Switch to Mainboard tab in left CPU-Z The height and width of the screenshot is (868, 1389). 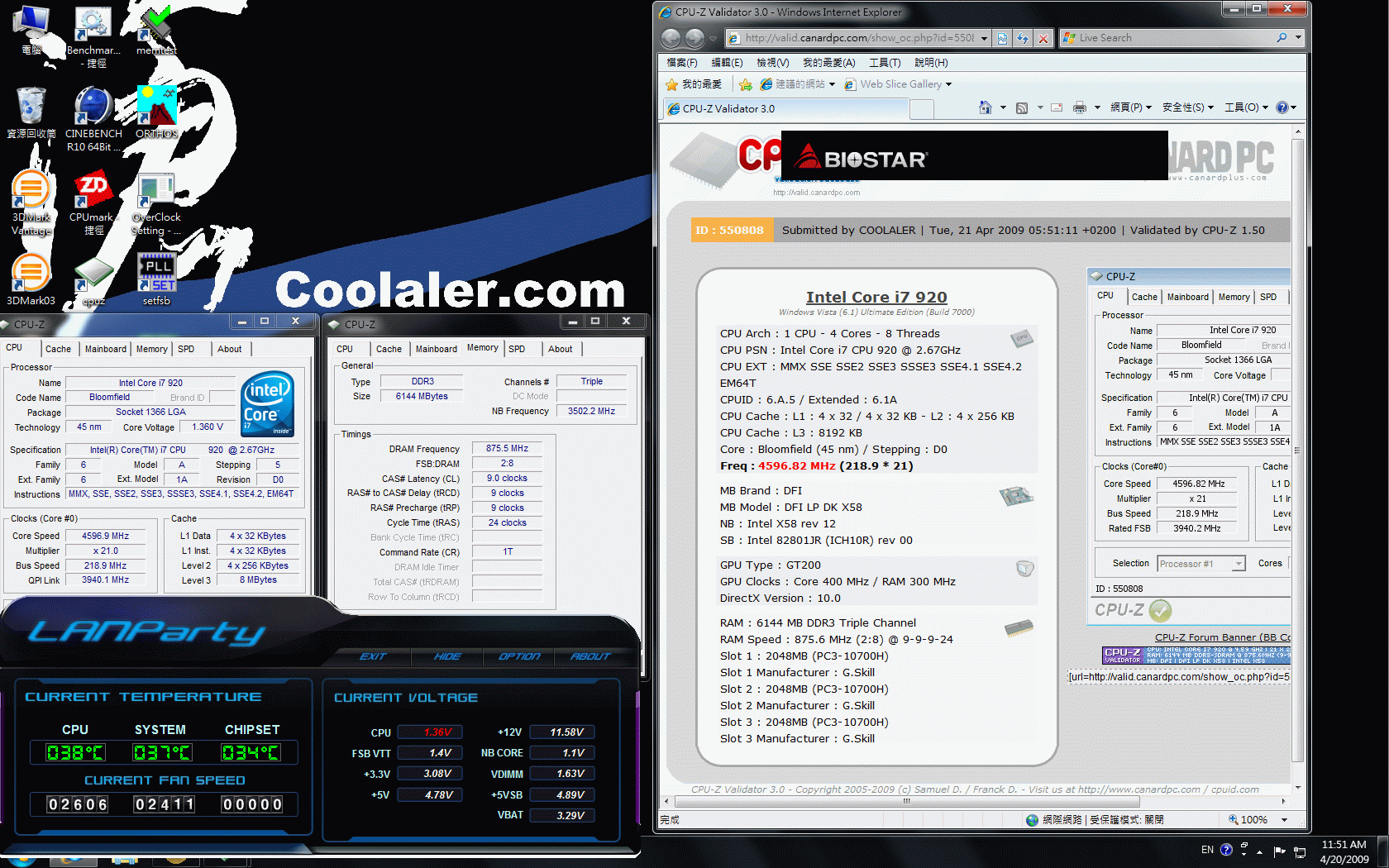pos(106,349)
